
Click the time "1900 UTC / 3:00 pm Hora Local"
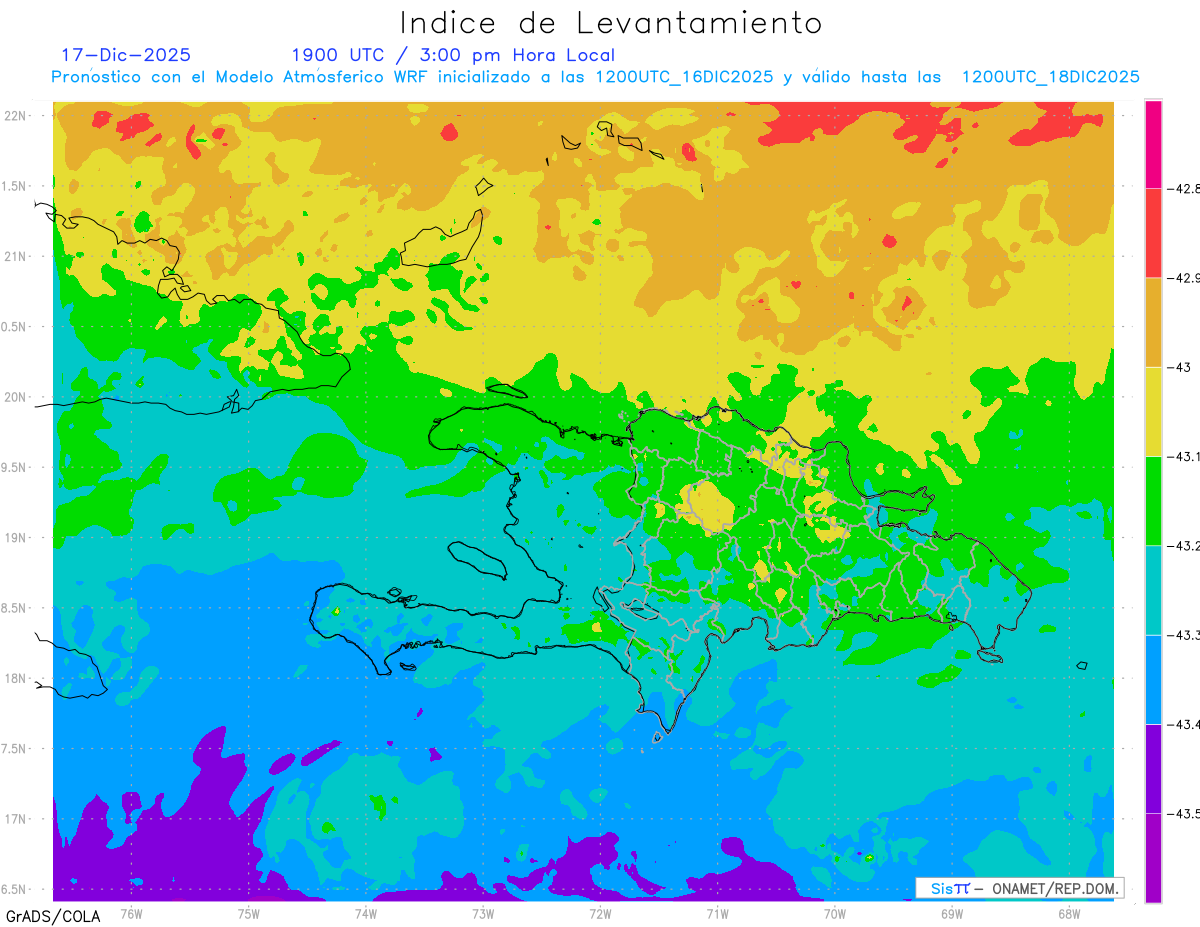[x=453, y=55]
